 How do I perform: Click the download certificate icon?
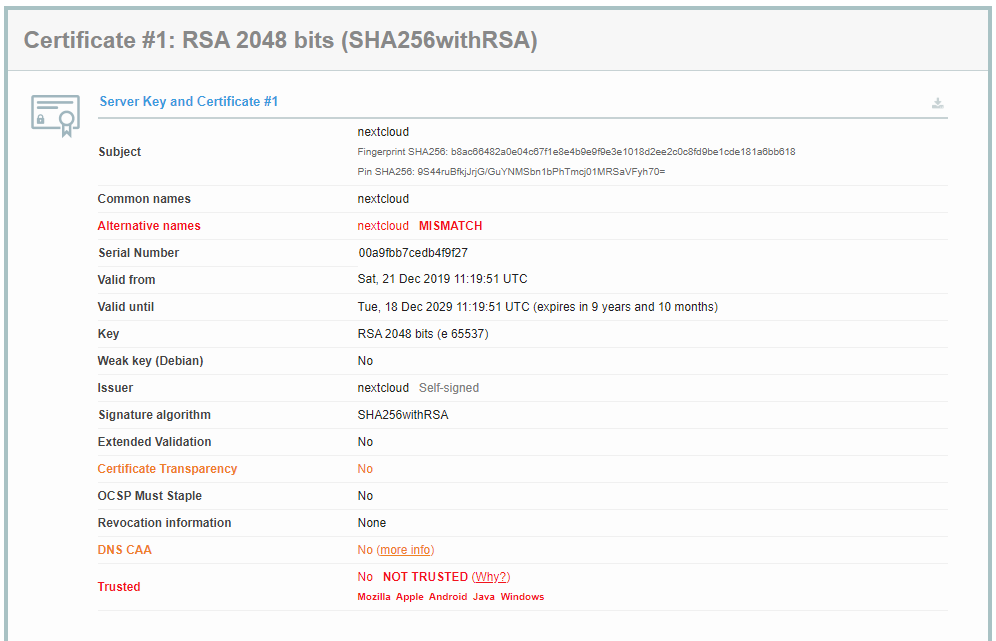coord(938,103)
